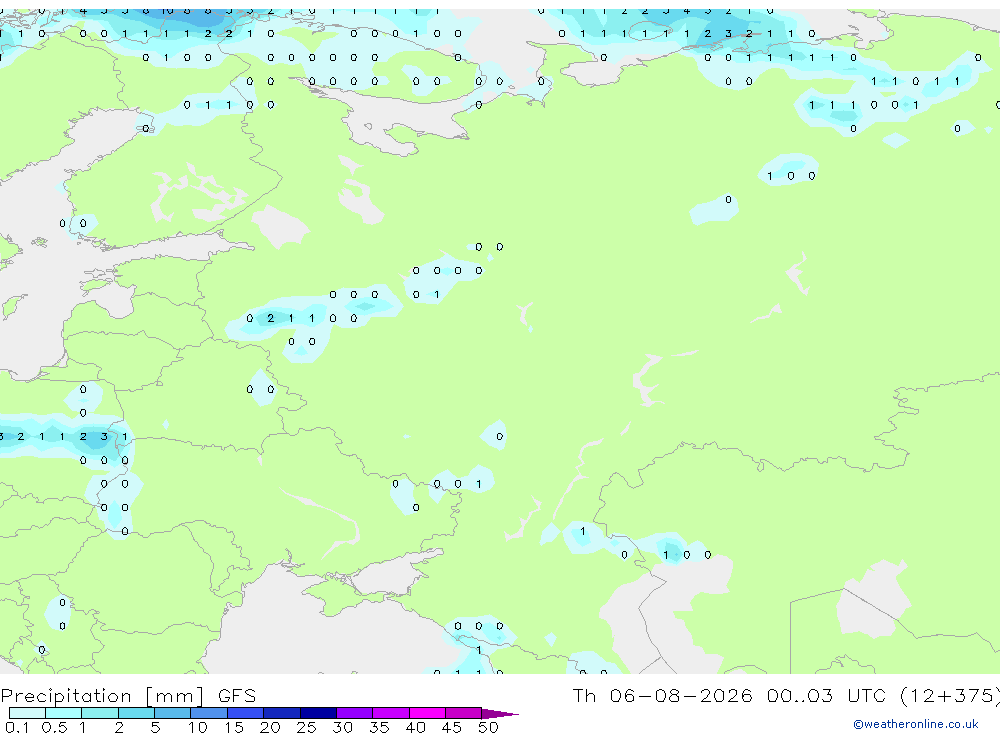Select the 45–50 mm legend color swatch

point(463,713)
